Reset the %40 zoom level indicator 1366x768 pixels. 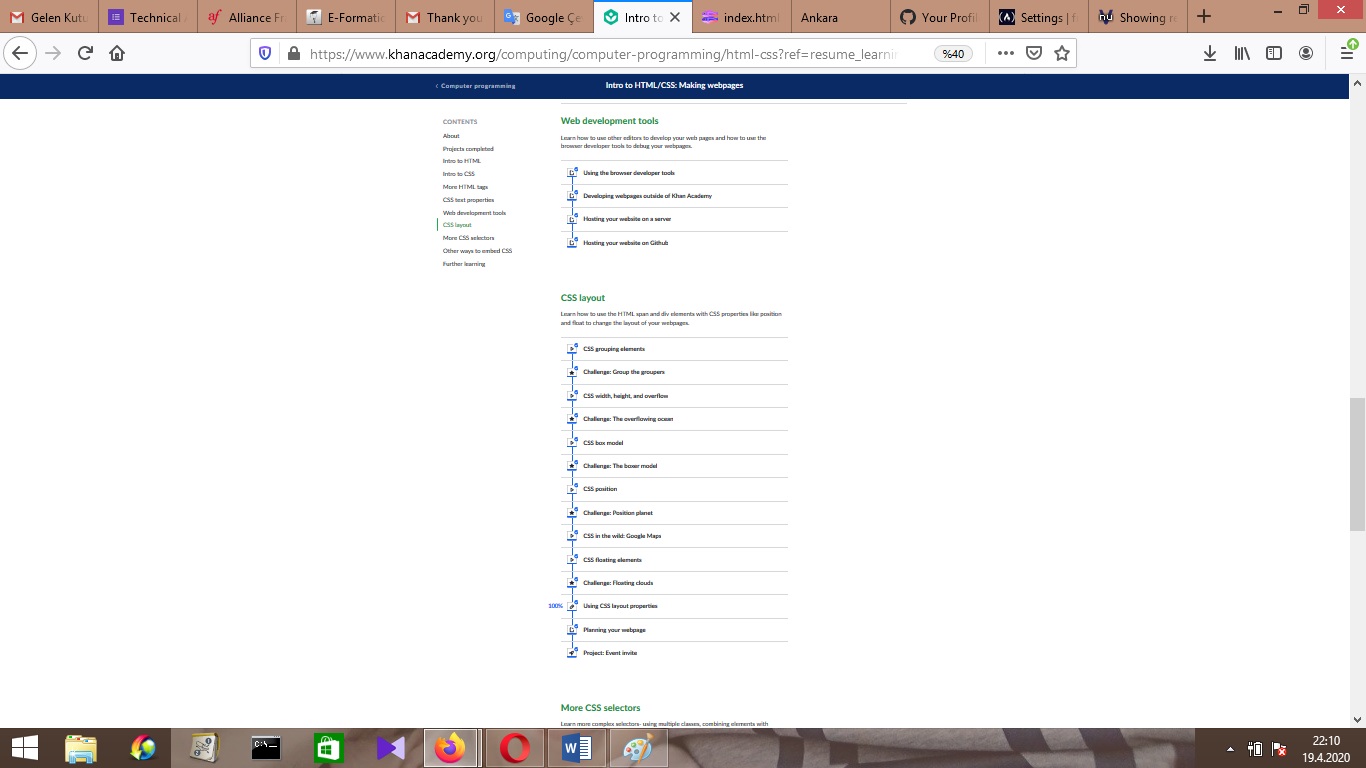tap(953, 53)
